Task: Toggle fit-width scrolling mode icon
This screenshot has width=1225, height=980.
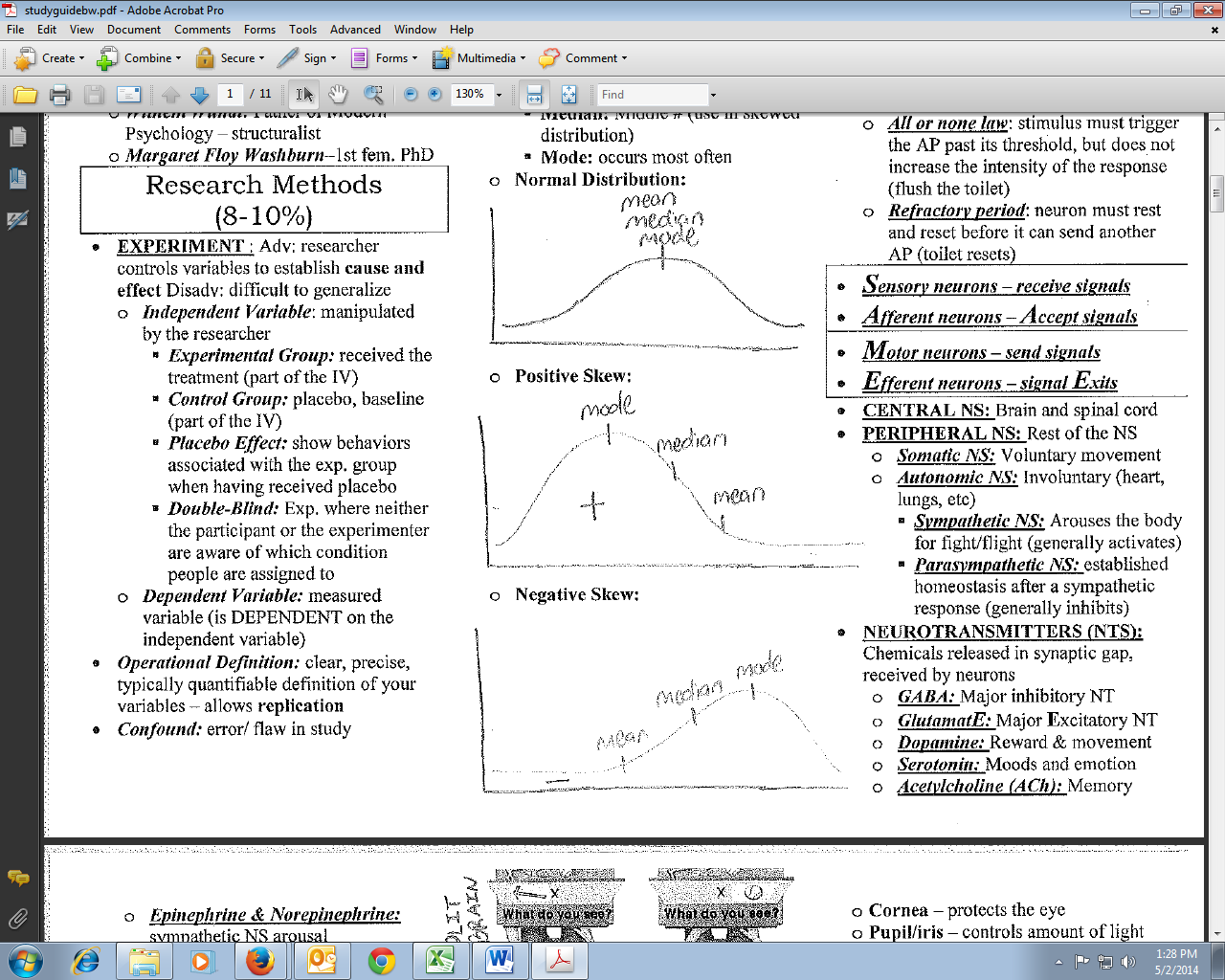Action: (534, 95)
